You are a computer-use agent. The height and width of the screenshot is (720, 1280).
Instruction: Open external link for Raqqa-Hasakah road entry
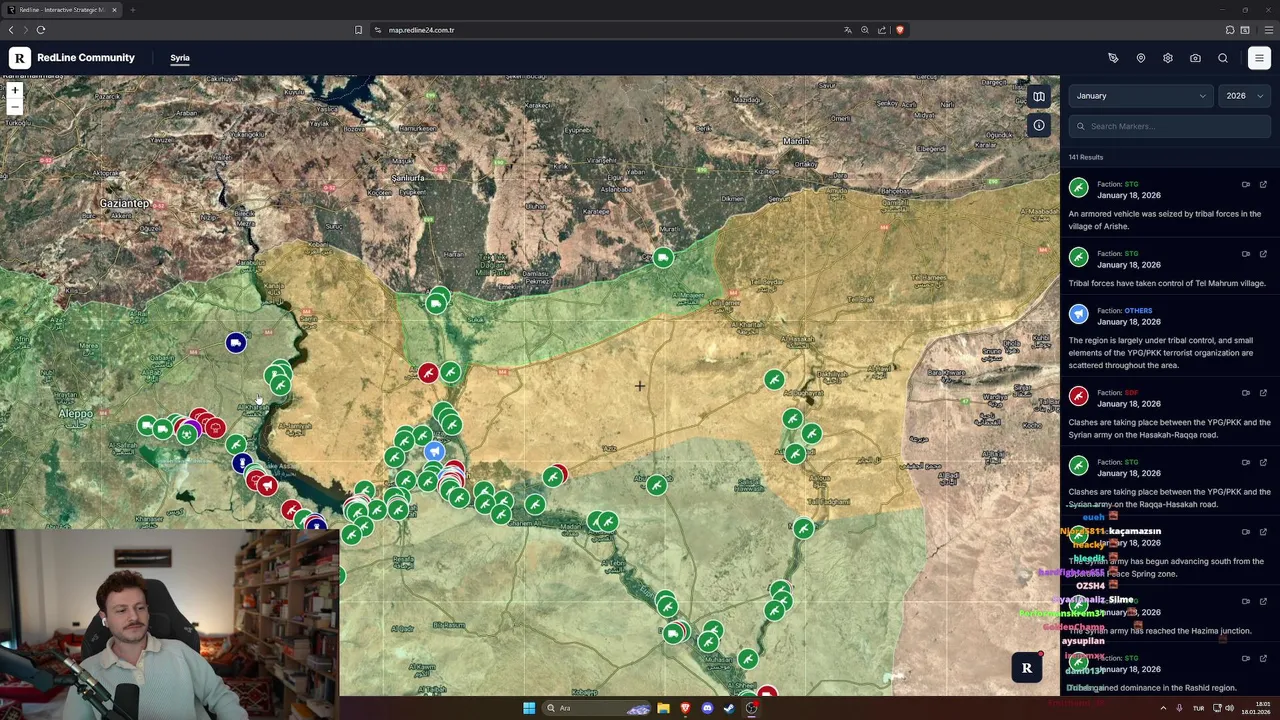pos(1263,462)
